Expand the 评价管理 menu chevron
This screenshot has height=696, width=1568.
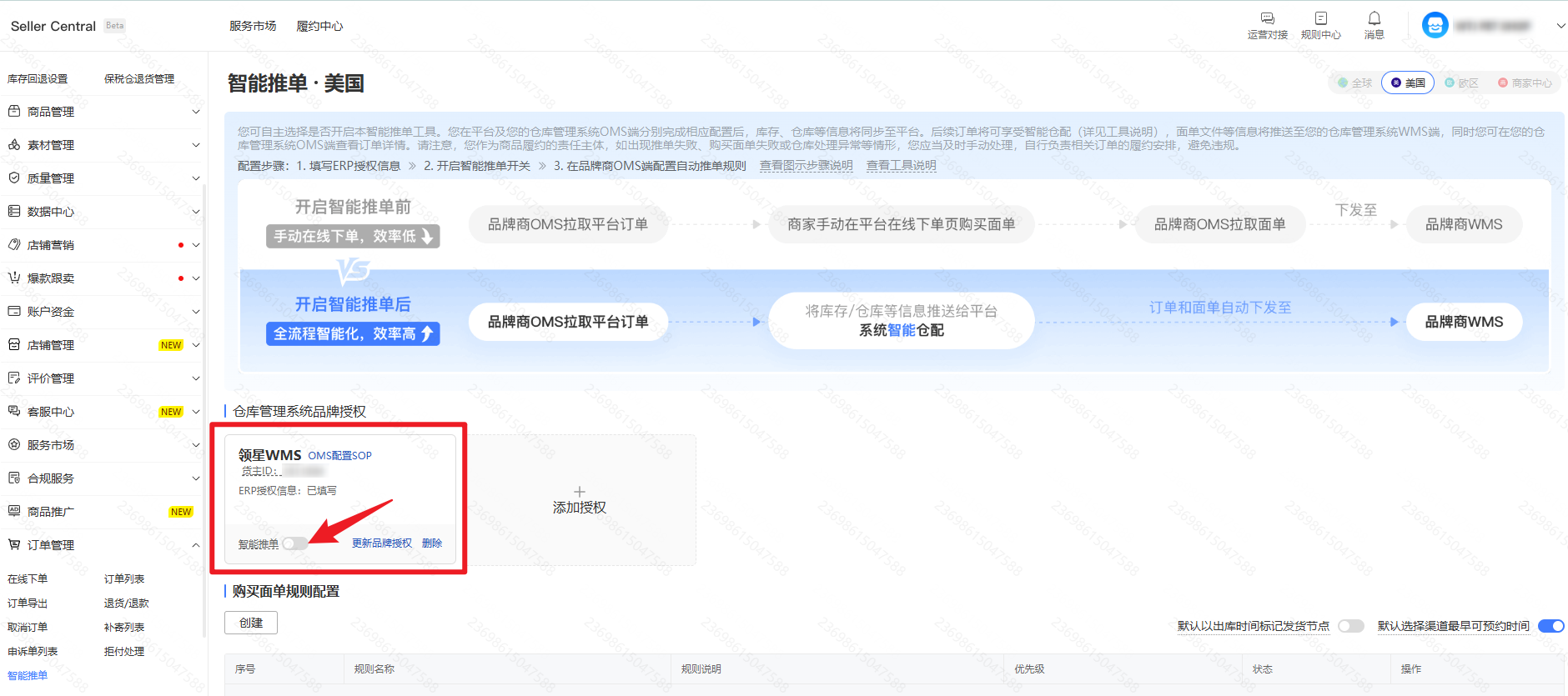tap(196, 378)
